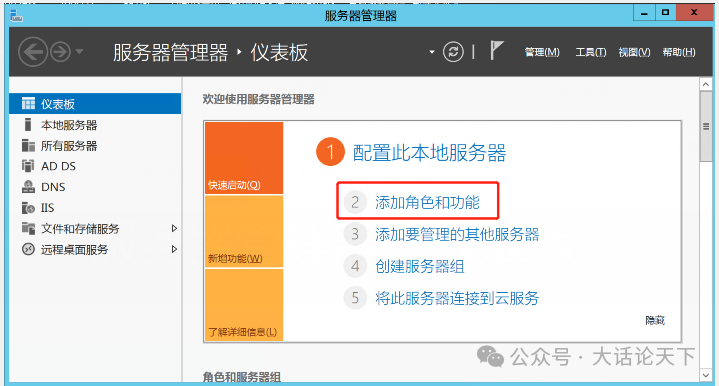Click 隐藏 to hide the welcome tile
Screen dimensions: 719x386
click(x=655, y=320)
